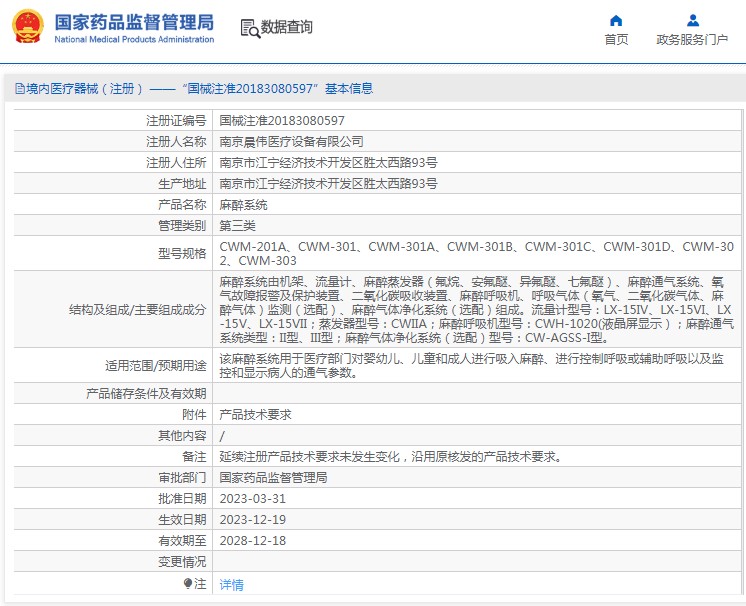The image size is (746, 606).
Task: Select the registration number 国械注准20183080597 cell
Action: (275, 120)
